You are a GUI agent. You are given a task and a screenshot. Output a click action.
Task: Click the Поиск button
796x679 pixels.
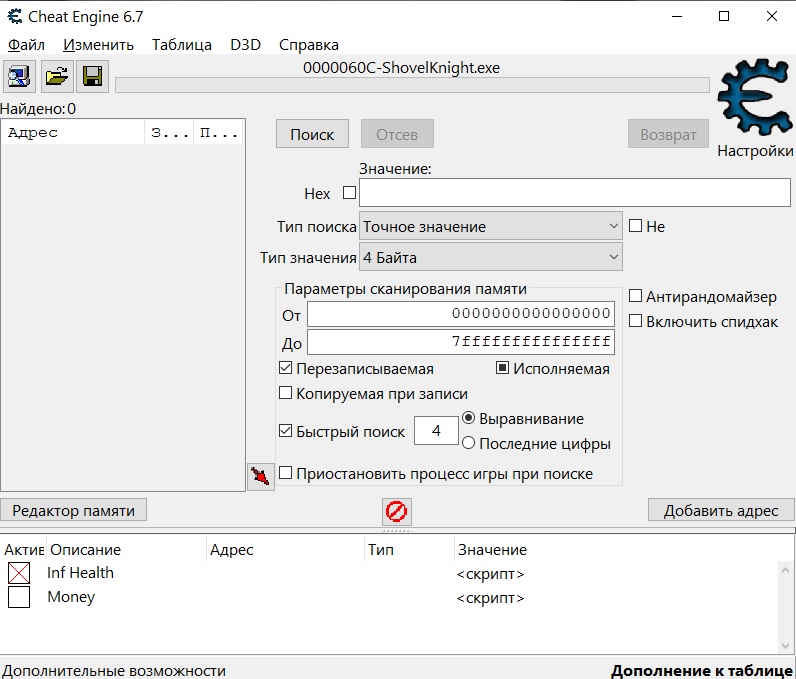[312, 134]
